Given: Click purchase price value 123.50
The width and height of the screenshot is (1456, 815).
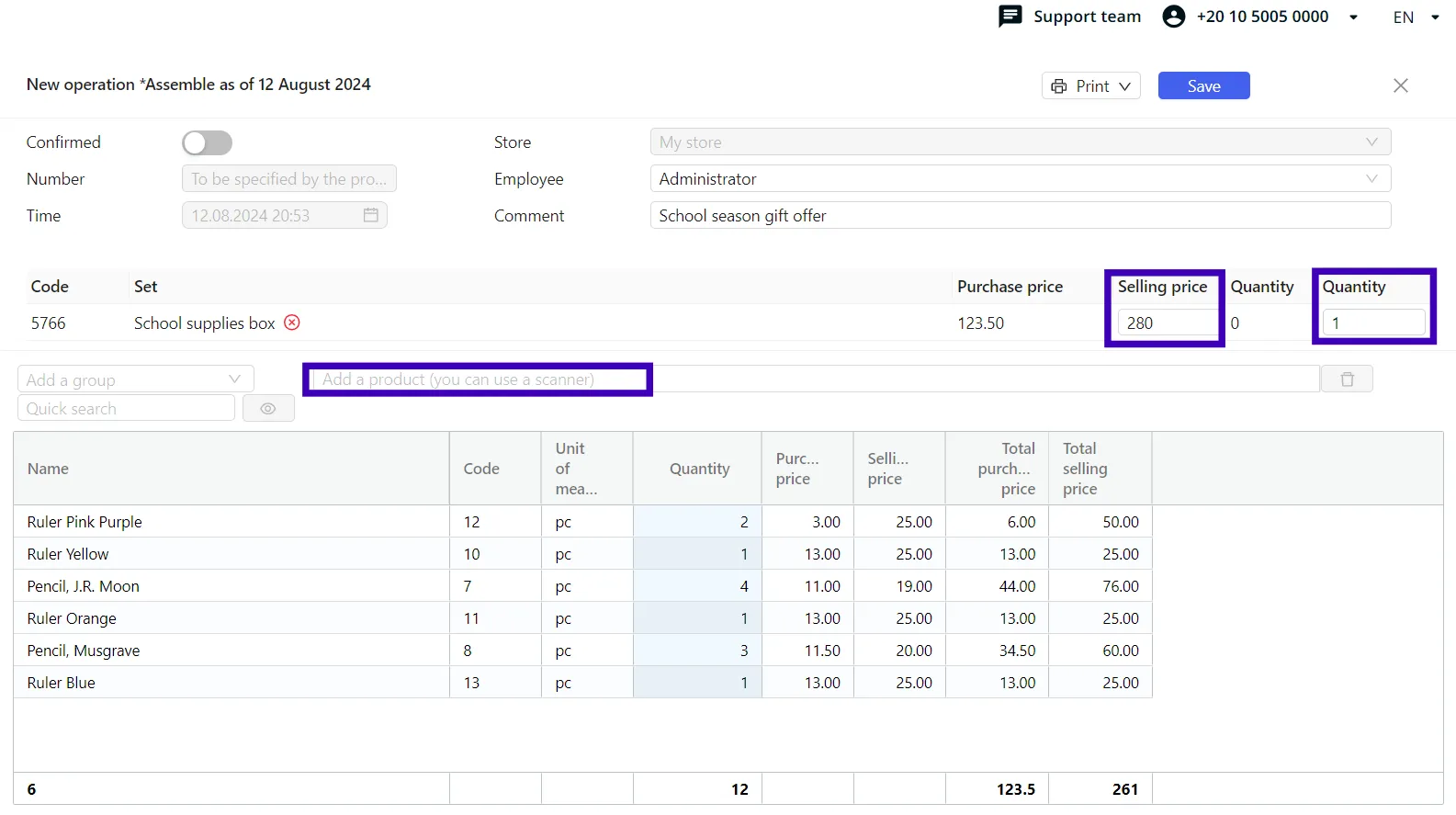Looking at the screenshot, I should pyautogui.click(x=980, y=323).
